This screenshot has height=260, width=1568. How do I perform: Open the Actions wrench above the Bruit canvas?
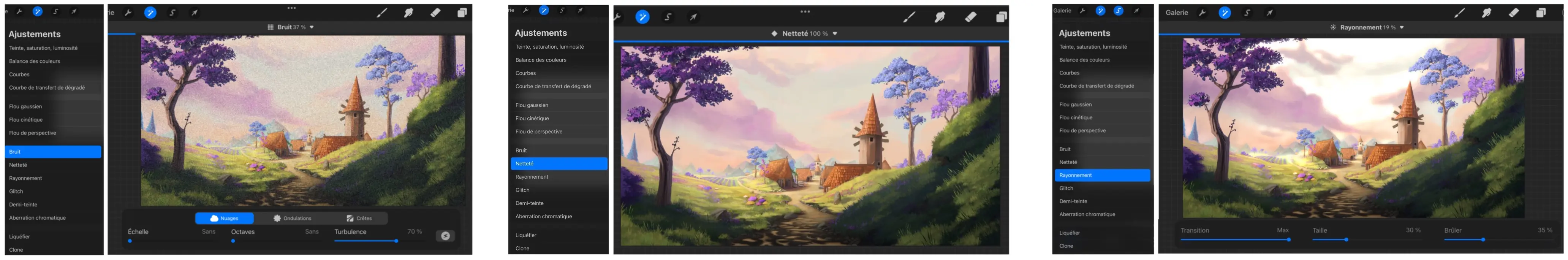pos(128,13)
